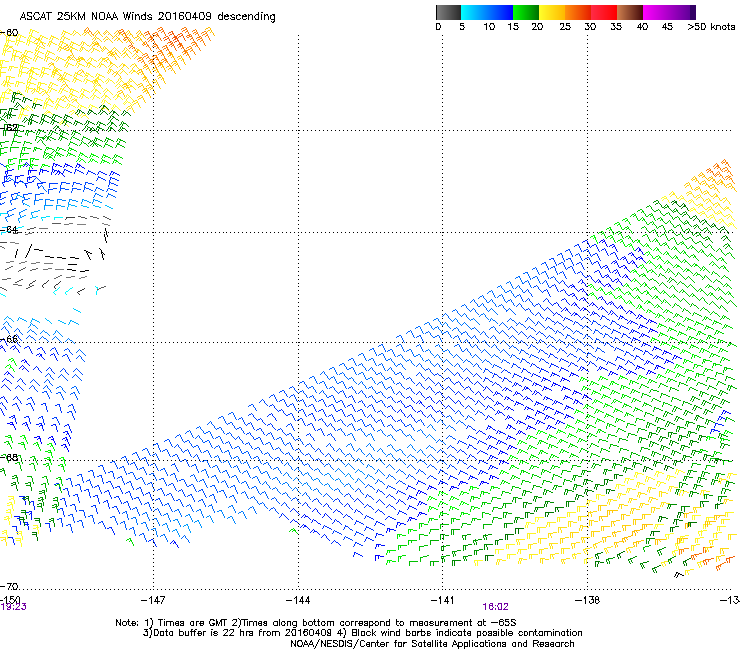This screenshot has width=740, height=650.
Task: Click the note line starting 'Note: 1) Times are GMT'
Action: click(316, 623)
